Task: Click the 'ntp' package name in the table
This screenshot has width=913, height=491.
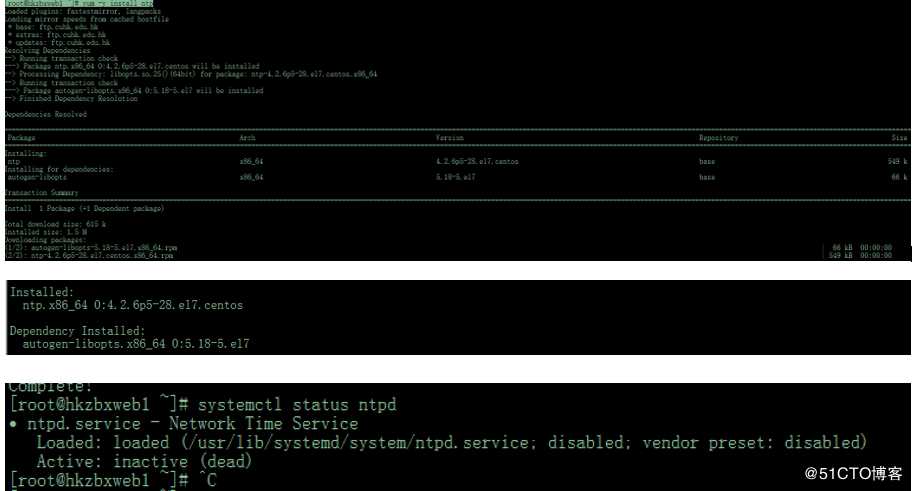Action: pyautogui.click(x=14, y=162)
